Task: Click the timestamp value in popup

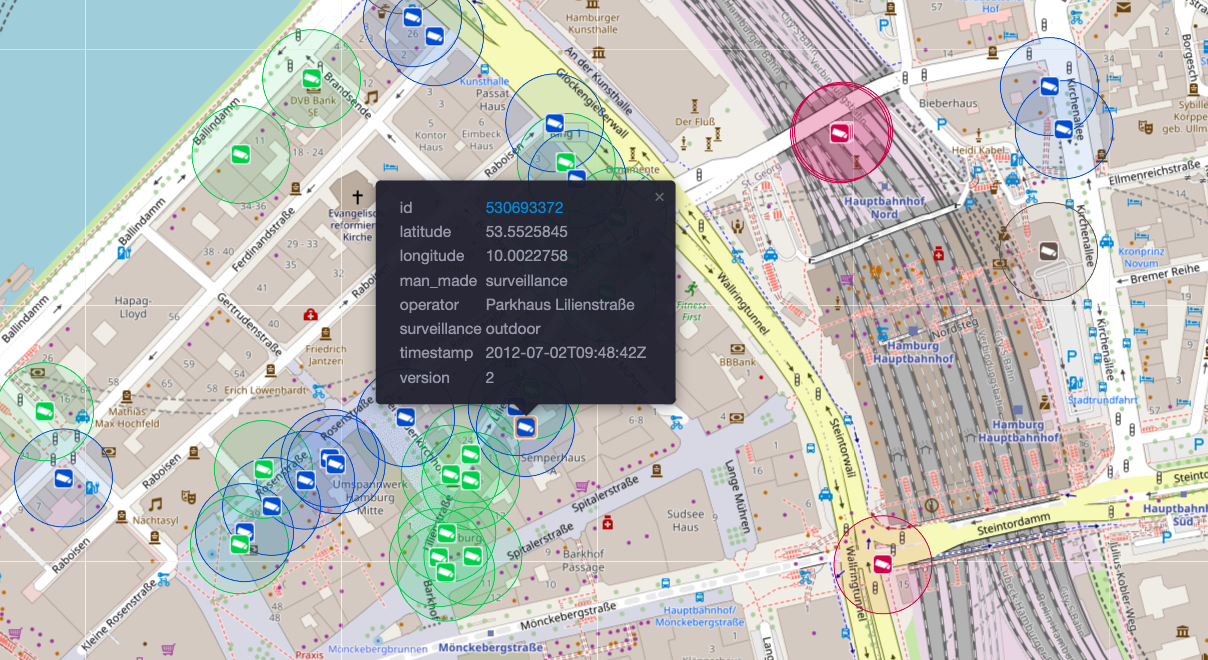Action: [565, 353]
